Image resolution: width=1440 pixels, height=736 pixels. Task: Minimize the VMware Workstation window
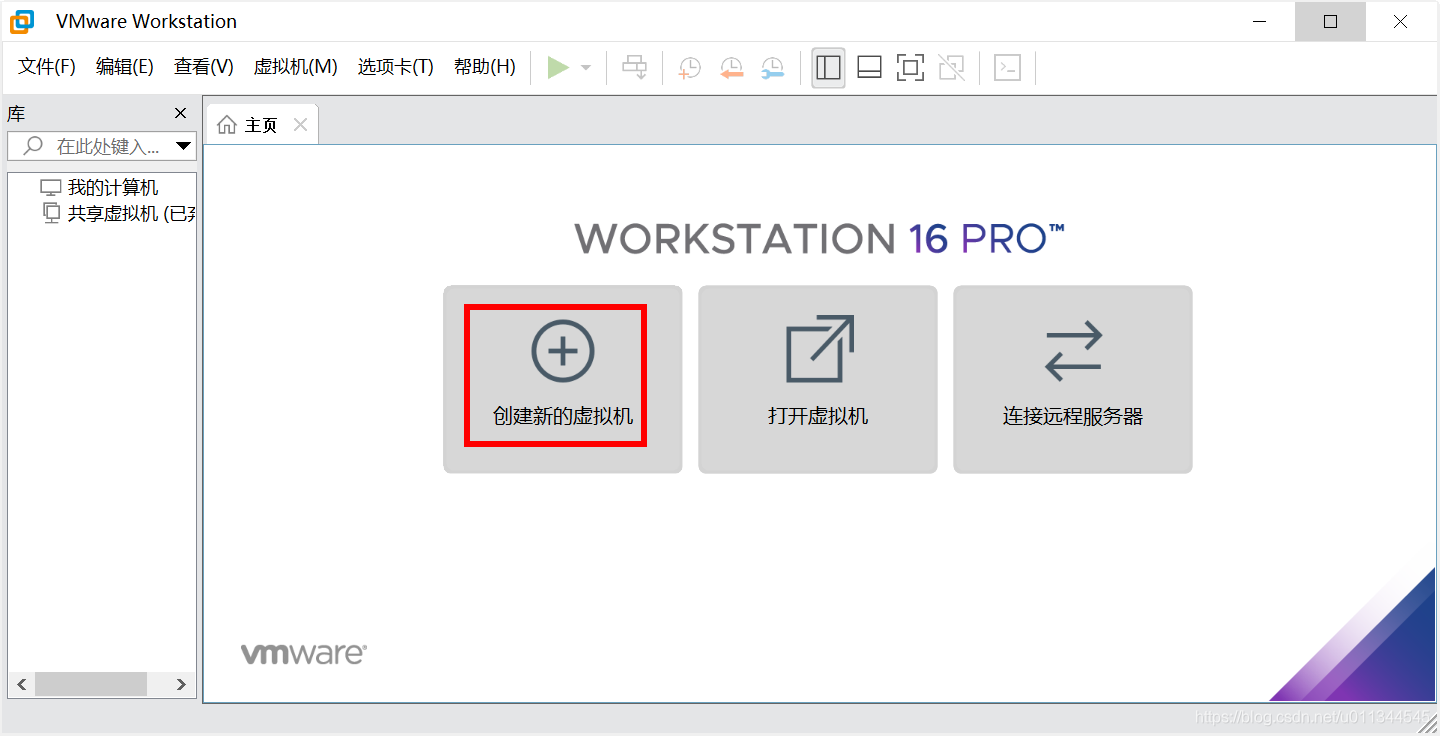tap(1259, 21)
